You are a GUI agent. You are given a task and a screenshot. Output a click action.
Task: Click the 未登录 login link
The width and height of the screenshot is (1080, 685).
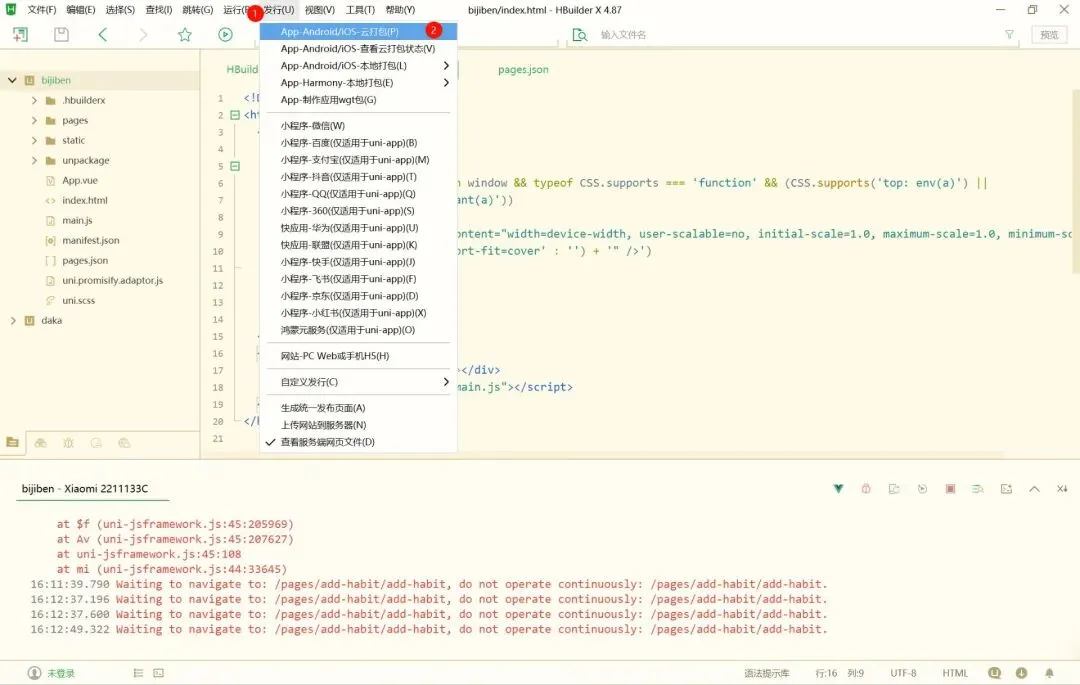pyautogui.click(x=61, y=673)
